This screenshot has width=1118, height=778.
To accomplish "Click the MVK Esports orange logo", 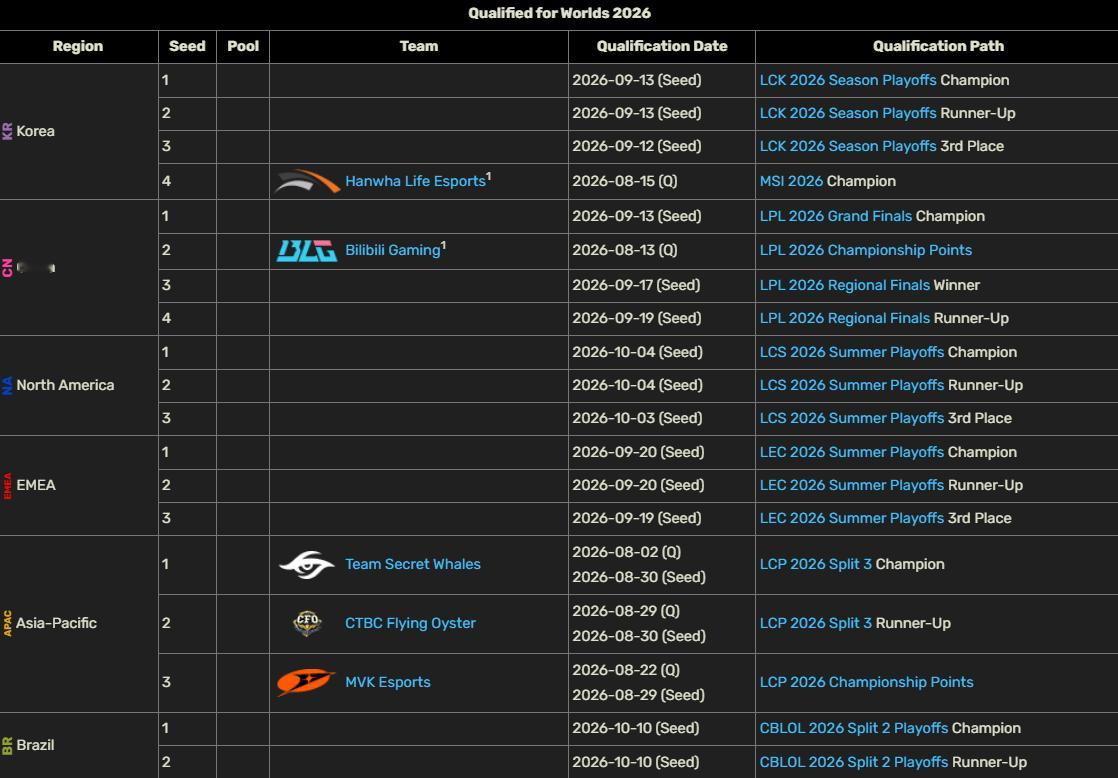I will [305, 682].
